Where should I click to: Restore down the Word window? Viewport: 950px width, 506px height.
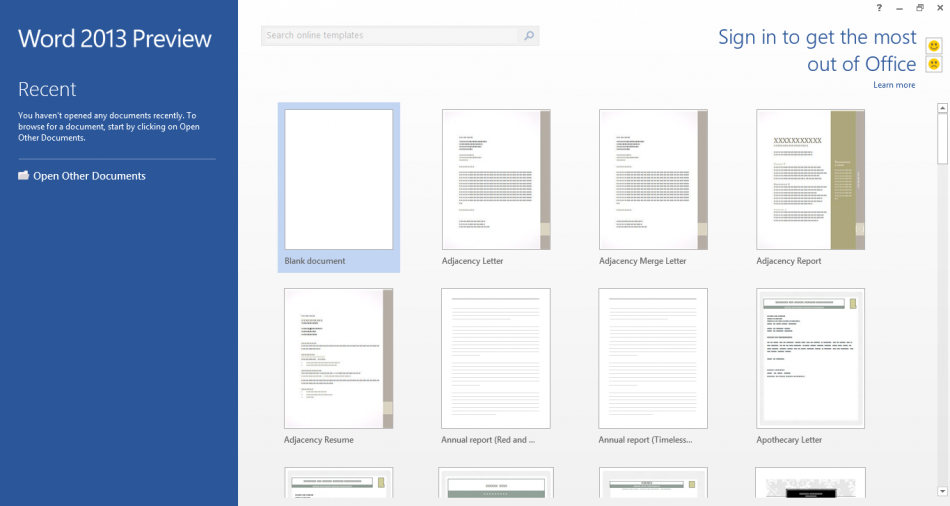[x=920, y=8]
